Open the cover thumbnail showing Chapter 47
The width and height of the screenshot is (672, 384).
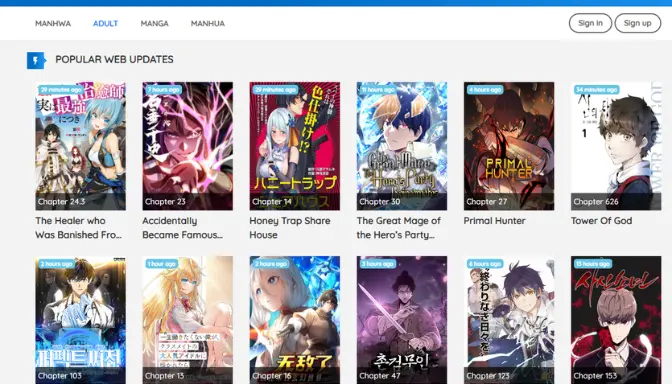click(x=402, y=320)
